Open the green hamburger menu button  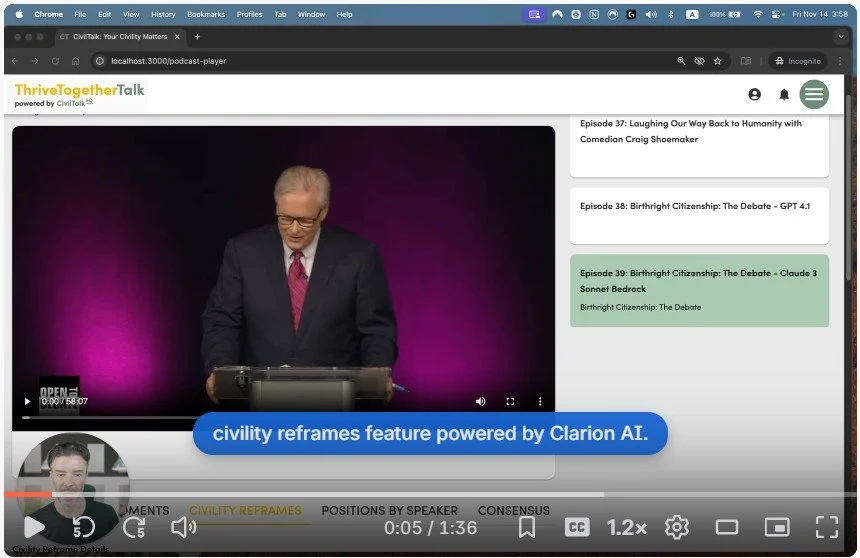click(814, 94)
